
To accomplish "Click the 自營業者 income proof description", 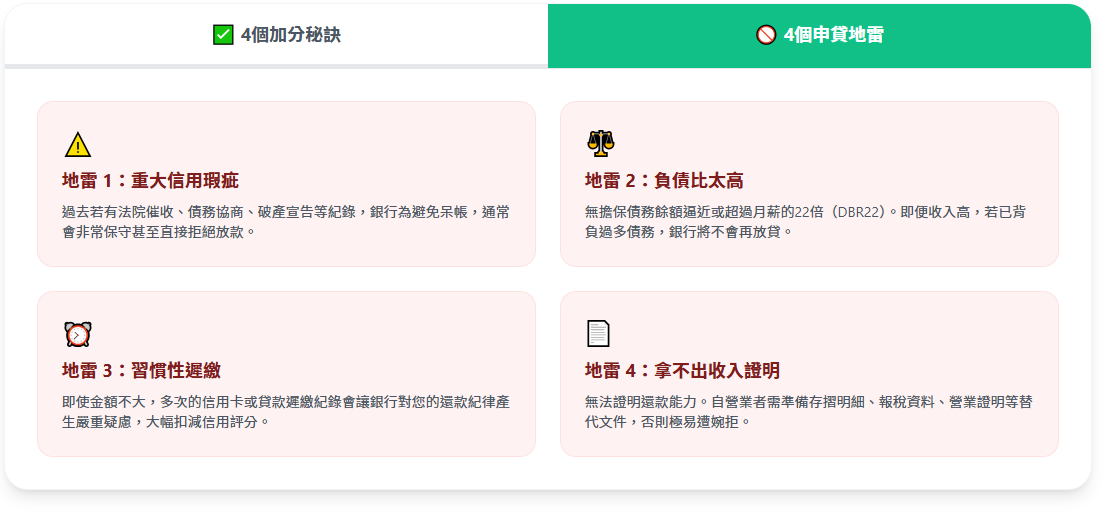I will [808, 411].
